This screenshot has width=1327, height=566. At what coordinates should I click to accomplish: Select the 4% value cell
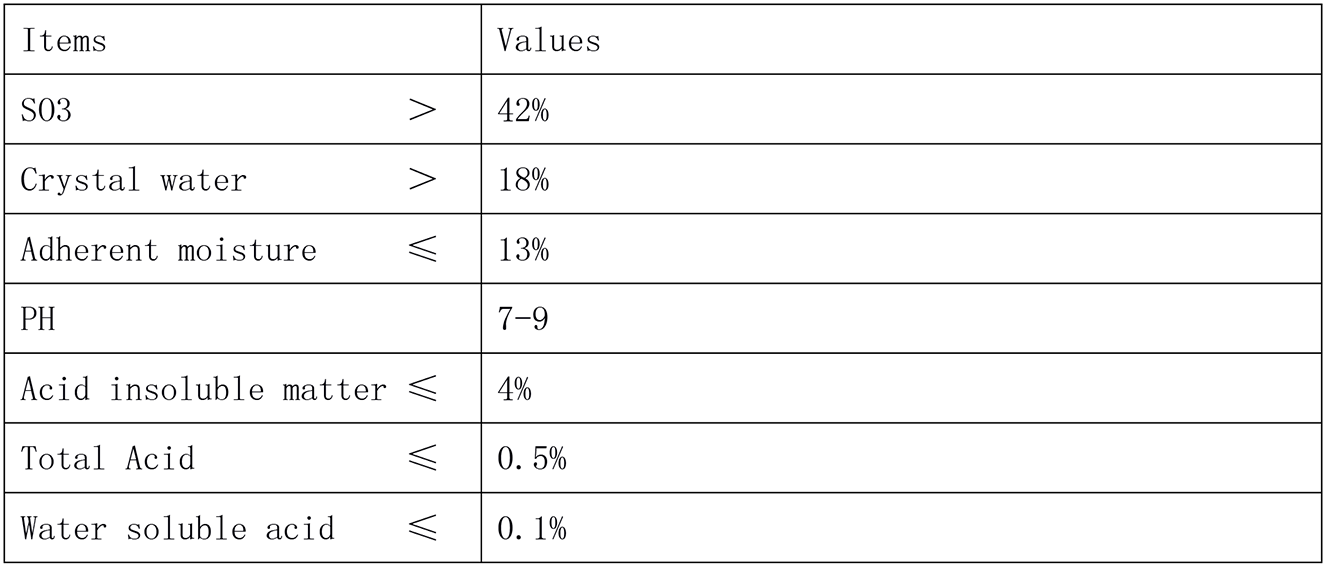[x=514, y=389]
